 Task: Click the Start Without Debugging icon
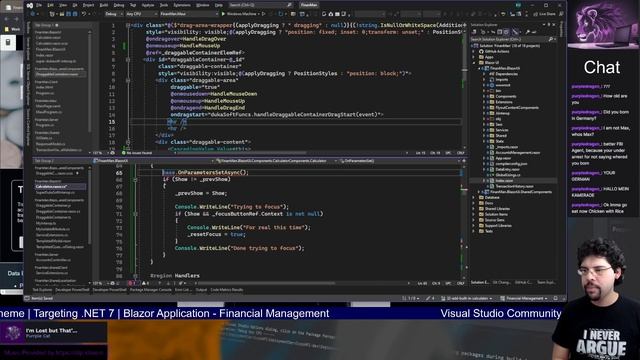(x=264, y=14)
